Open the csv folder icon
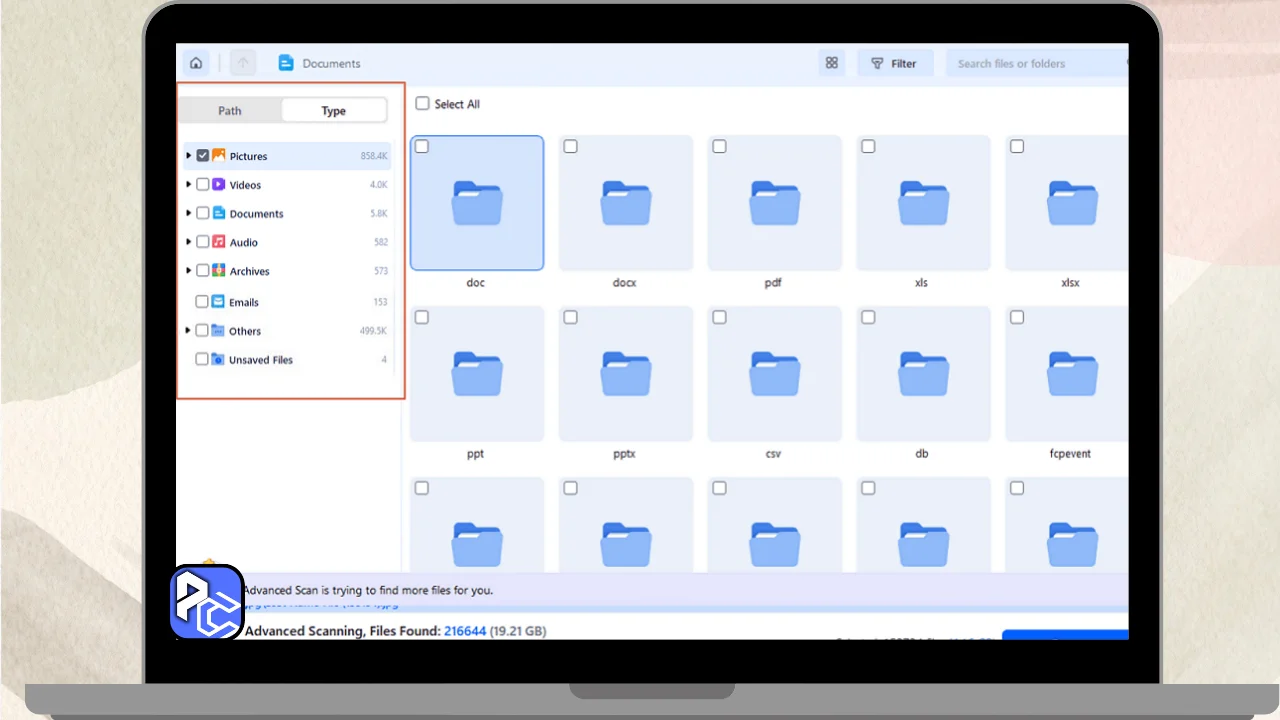 point(773,374)
